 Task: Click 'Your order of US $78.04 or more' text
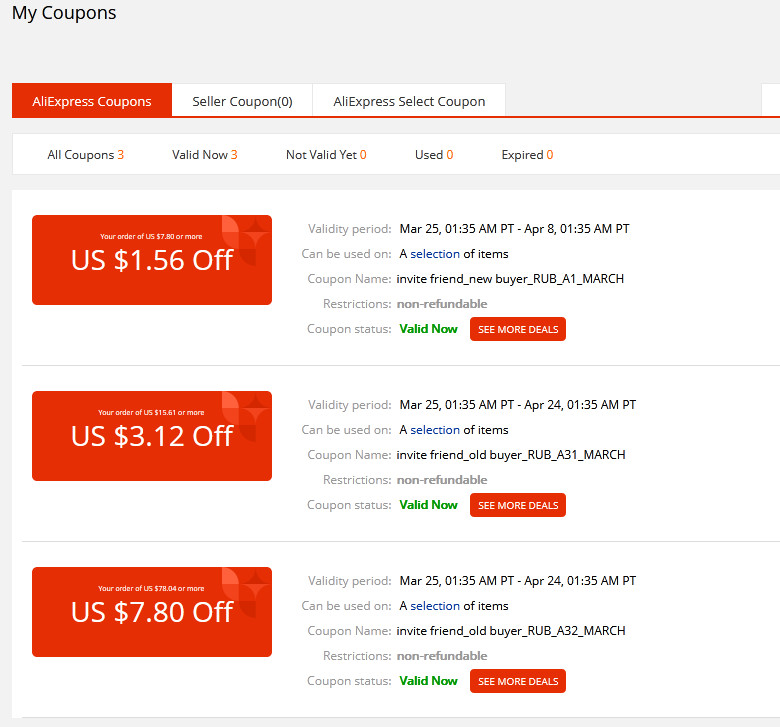(x=151, y=588)
